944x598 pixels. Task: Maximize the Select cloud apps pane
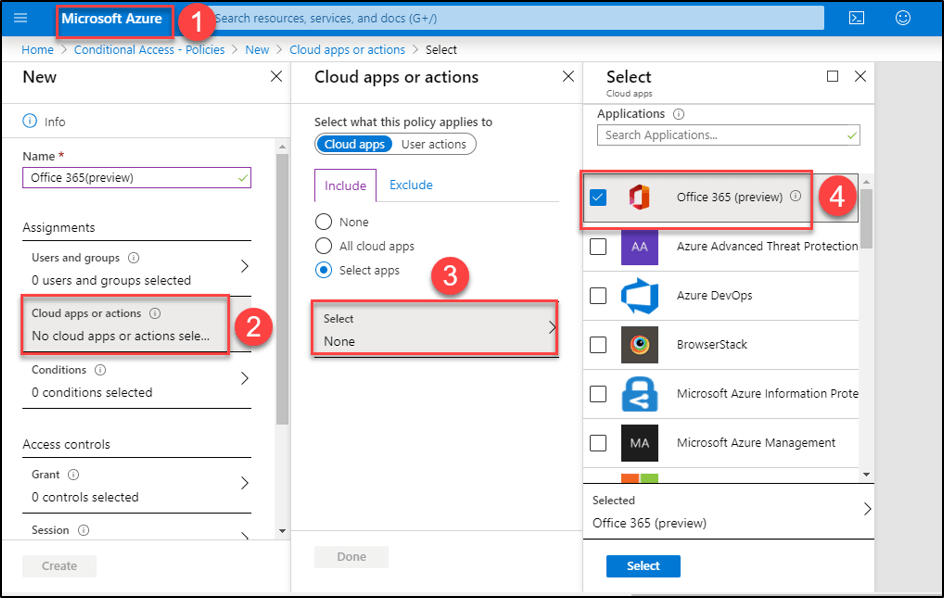click(832, 77)
